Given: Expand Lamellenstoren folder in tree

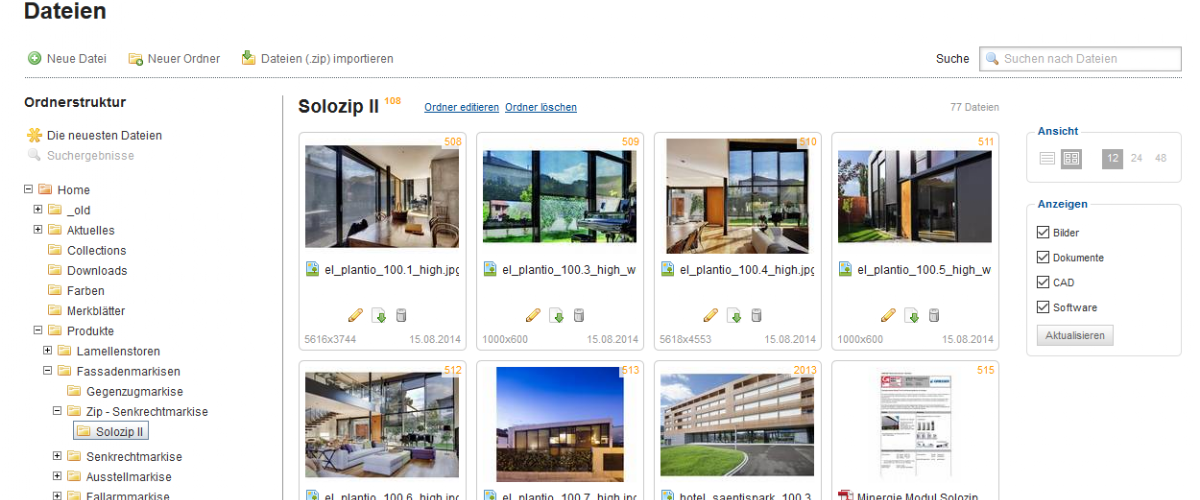Looking at the screenshot, I should [x=48, y=351].
